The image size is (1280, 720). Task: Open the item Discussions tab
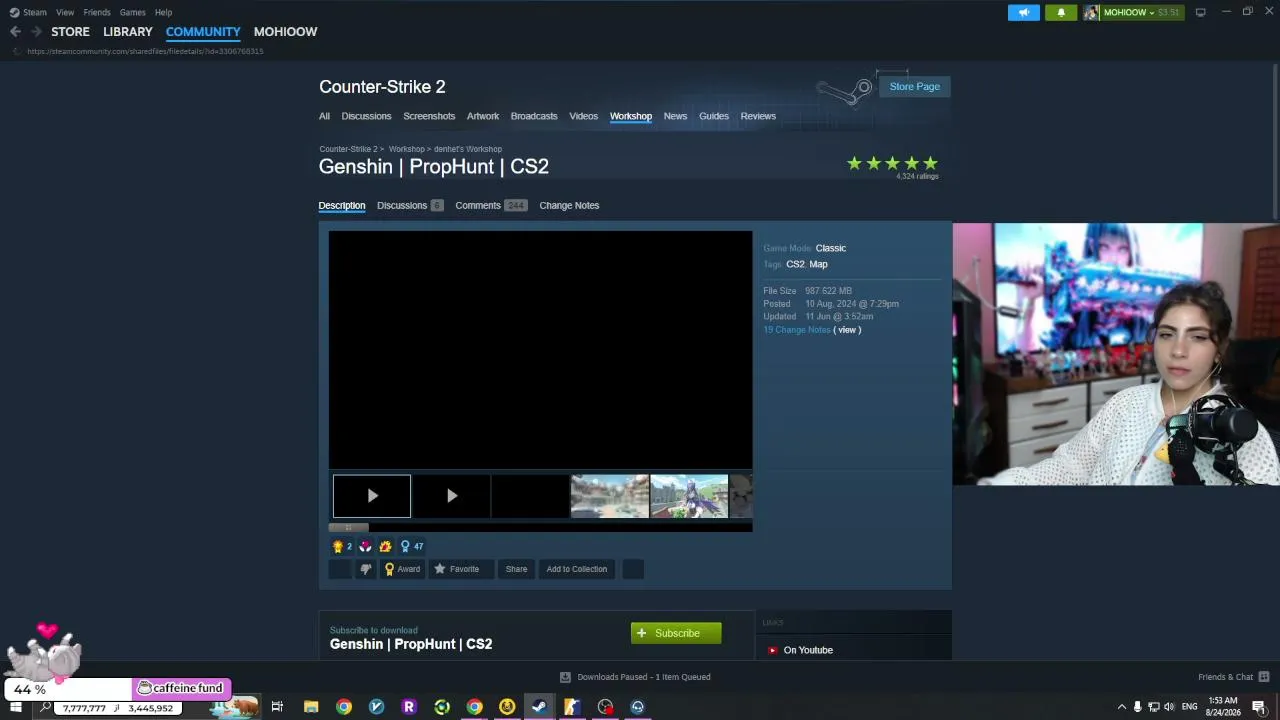[409, 205]
